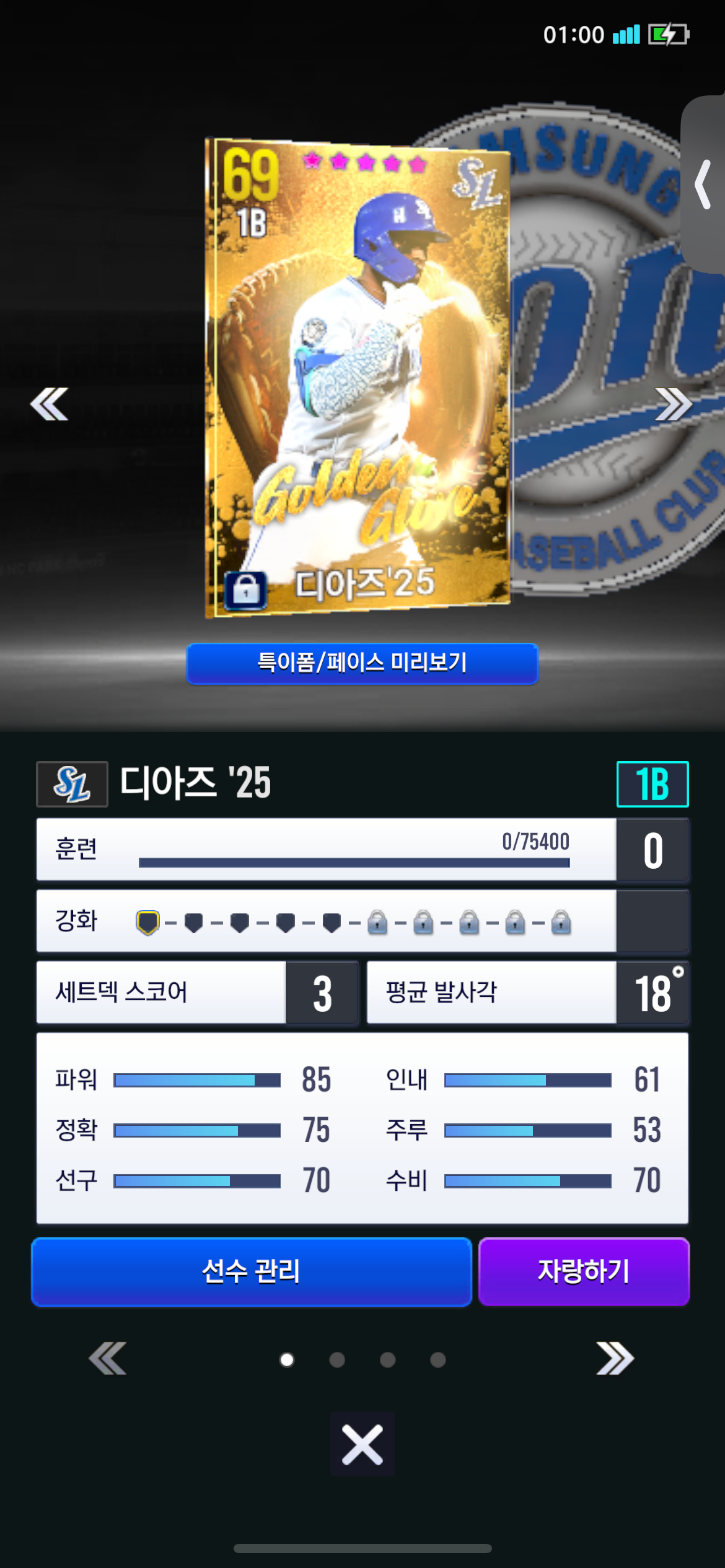Tap the lock icon on the player card
Viewport: 725px width, 1568px height.
pos(246,591)
